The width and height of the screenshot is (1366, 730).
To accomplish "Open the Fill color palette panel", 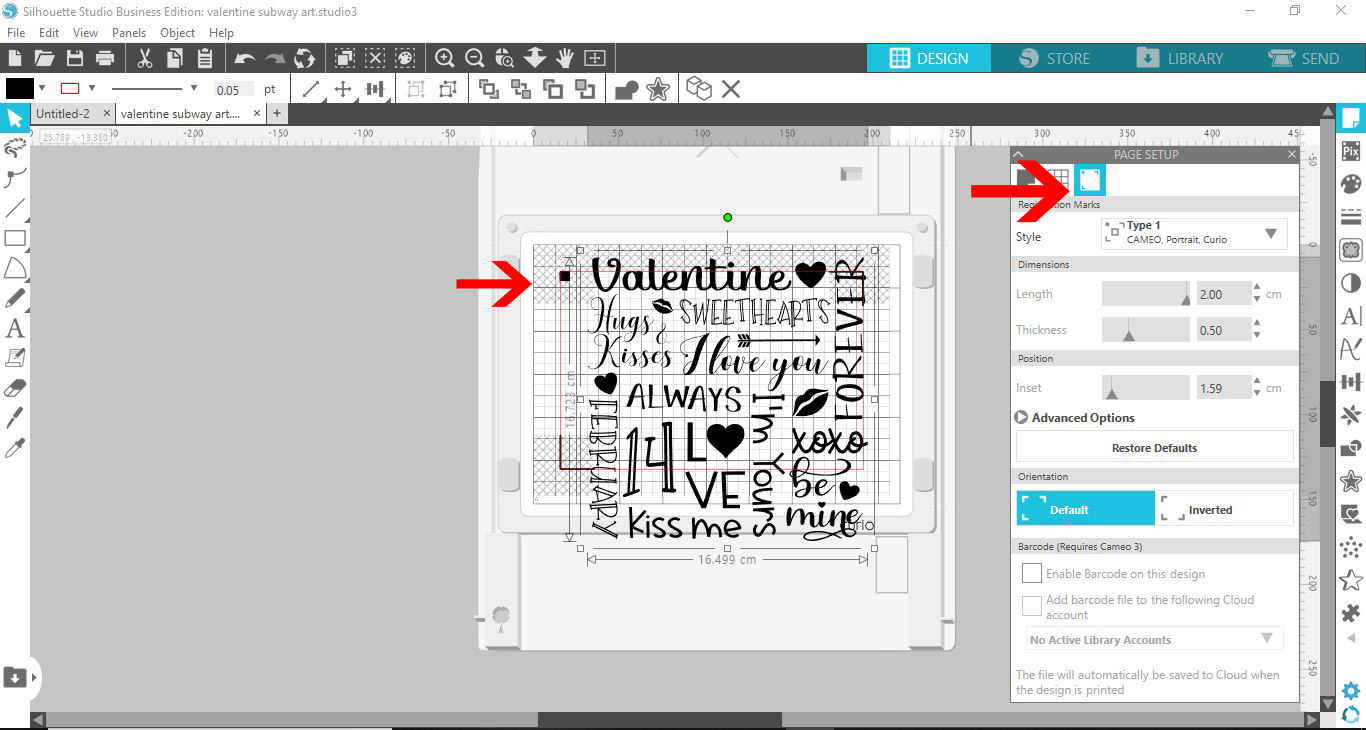I will 1351,185.
